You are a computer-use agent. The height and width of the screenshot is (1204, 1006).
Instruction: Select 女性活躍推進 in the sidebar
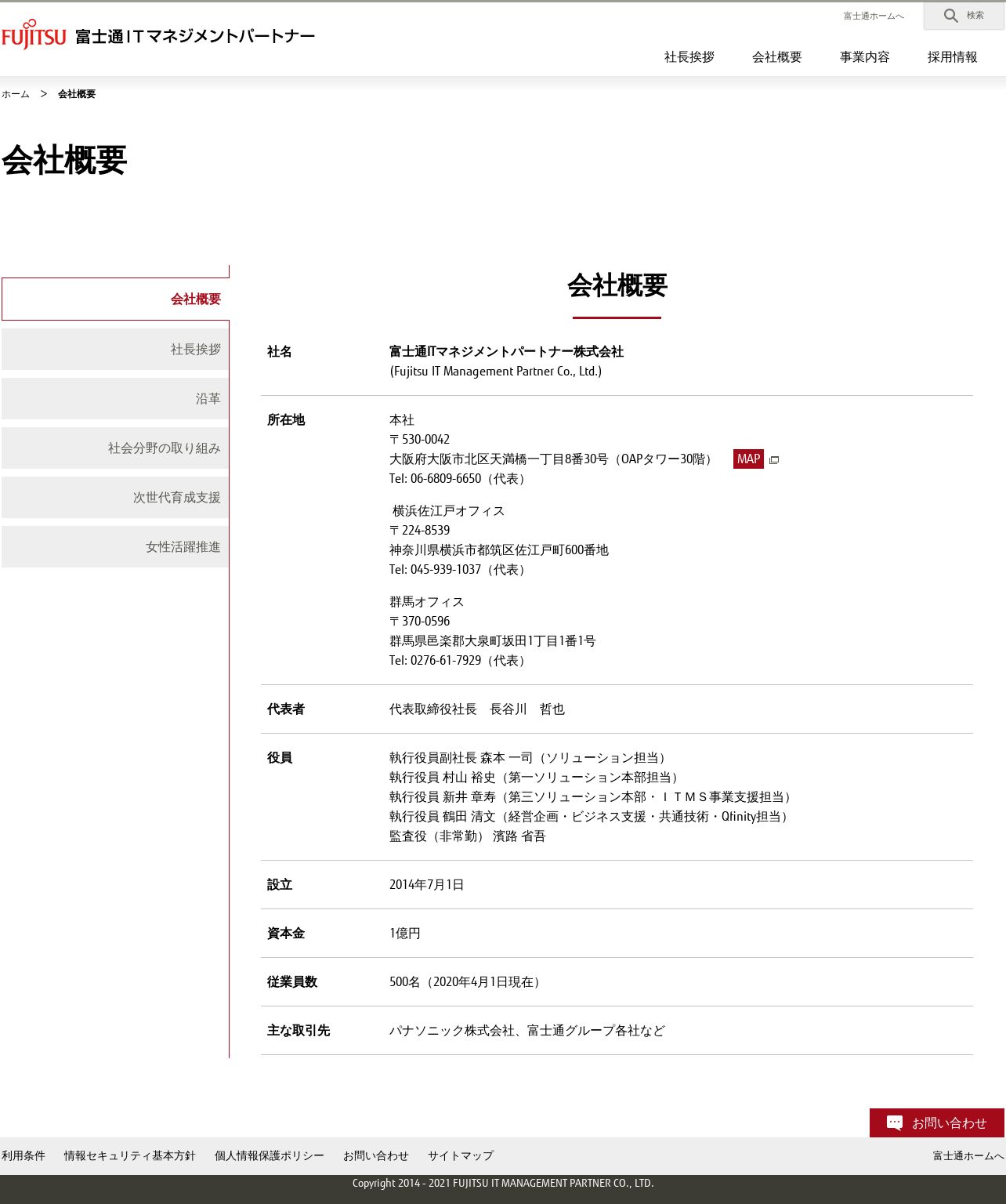115,546
